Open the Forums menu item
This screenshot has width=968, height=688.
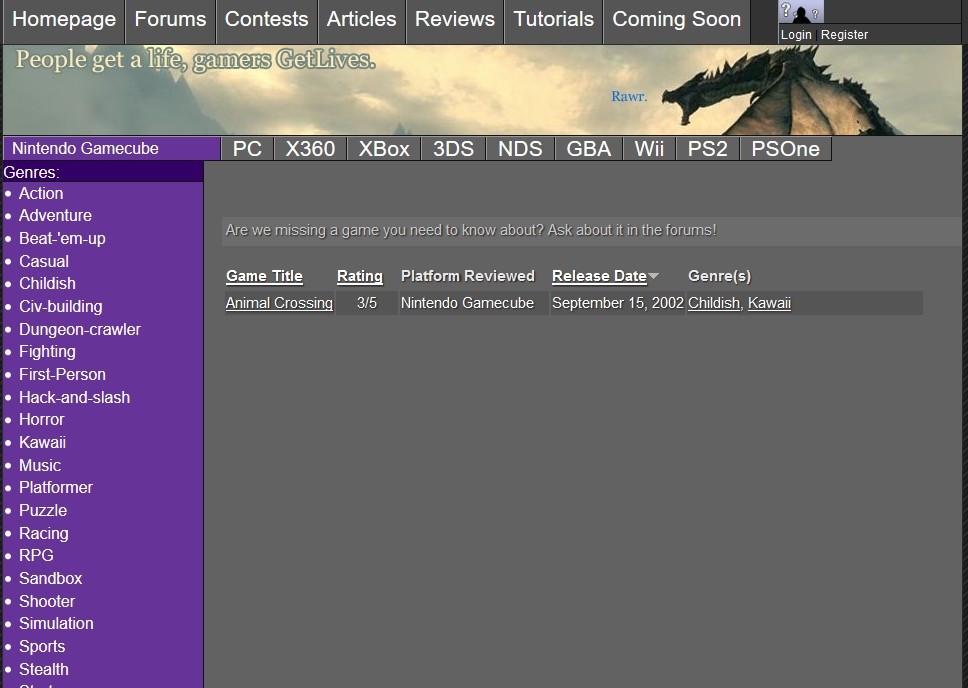click(170, 20)
